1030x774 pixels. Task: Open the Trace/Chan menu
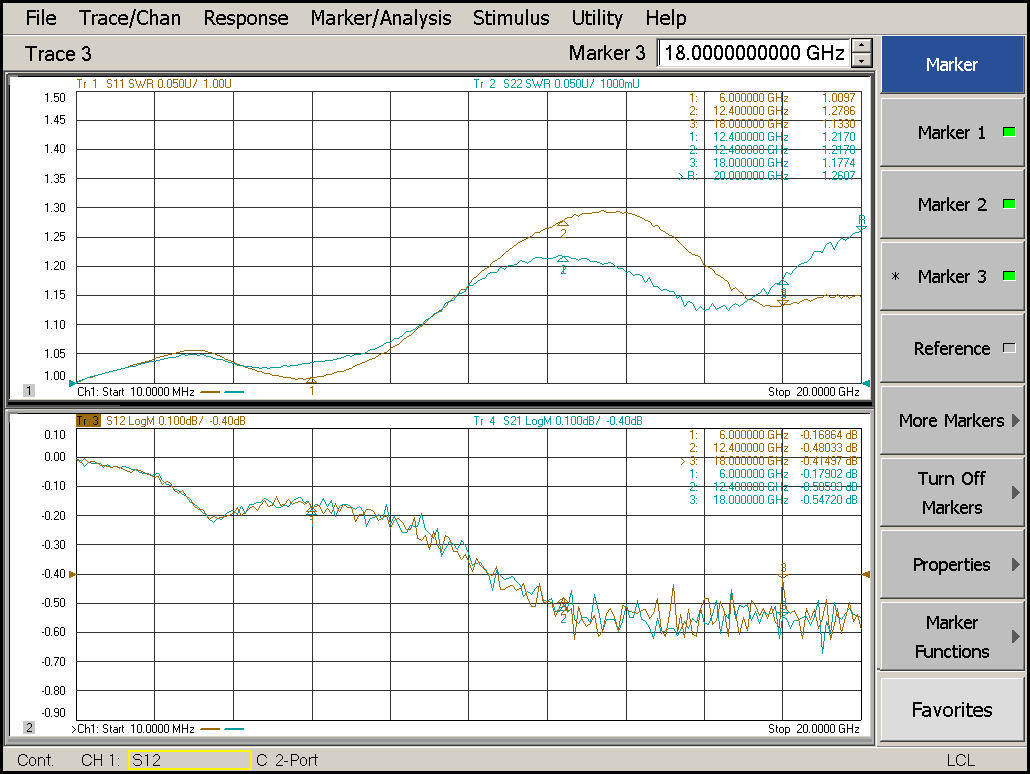pyautogui.click(x=129, y=18)
